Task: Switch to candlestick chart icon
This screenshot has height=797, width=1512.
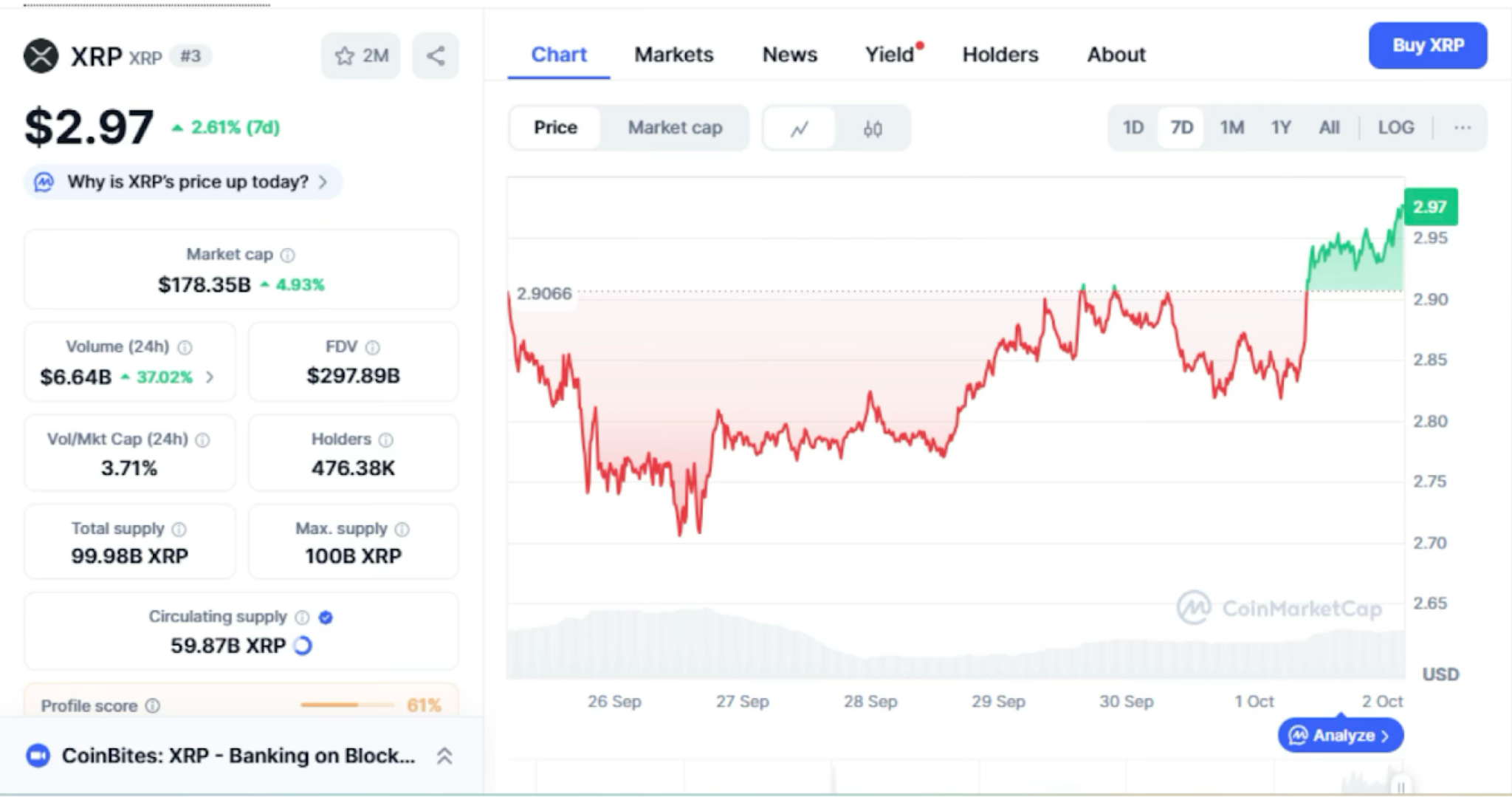Action: point(873,129)
